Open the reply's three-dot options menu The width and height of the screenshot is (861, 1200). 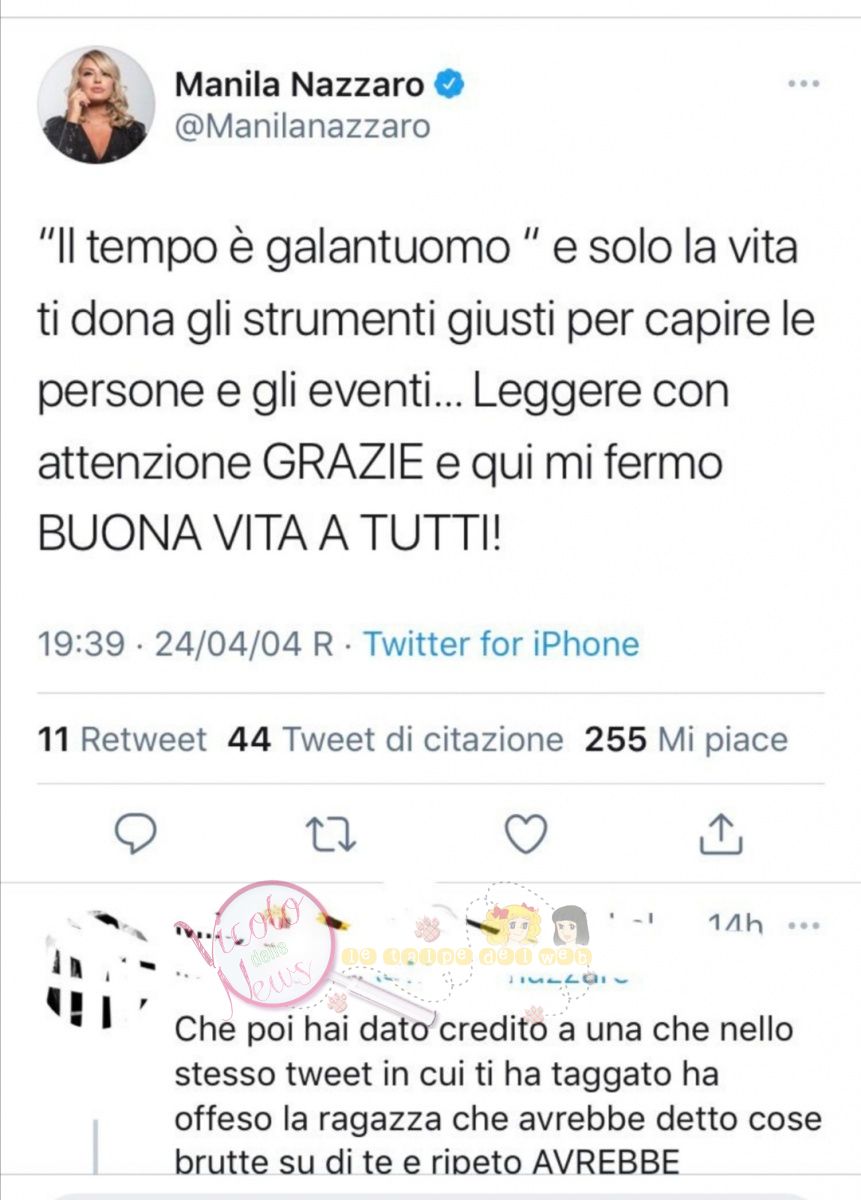tap(805, 925)
